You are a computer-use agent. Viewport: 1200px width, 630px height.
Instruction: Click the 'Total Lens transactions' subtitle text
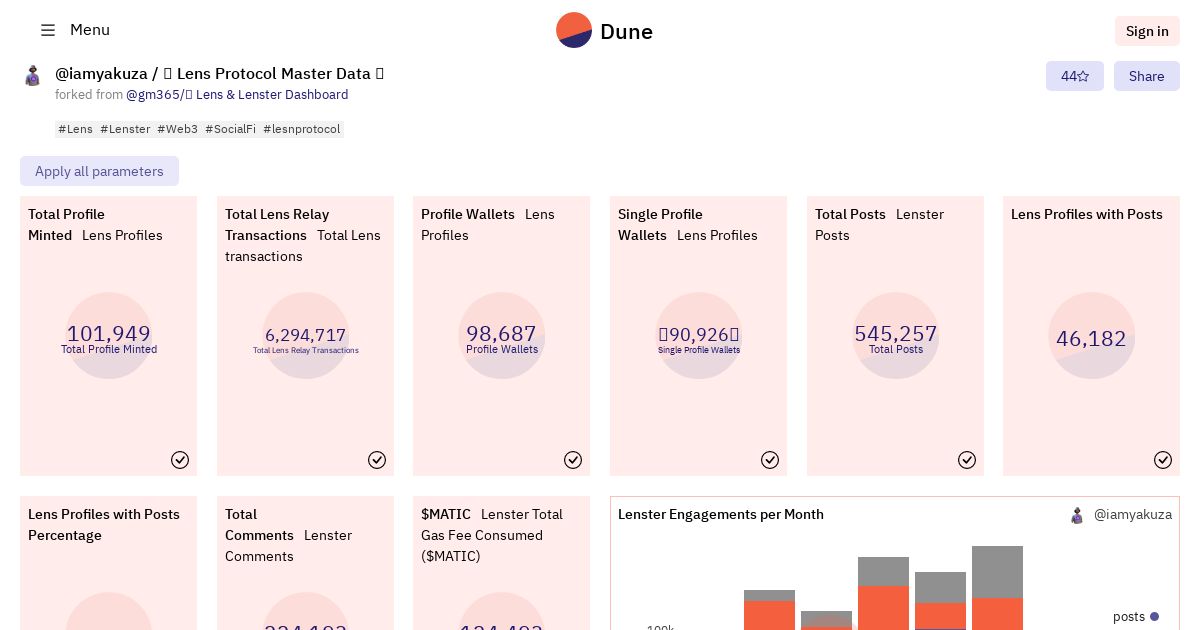coord(303,246)
